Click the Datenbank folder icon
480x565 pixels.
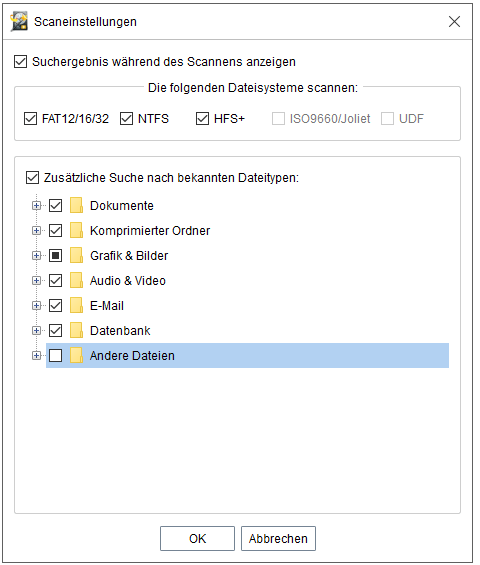click(x=76, y=330)
